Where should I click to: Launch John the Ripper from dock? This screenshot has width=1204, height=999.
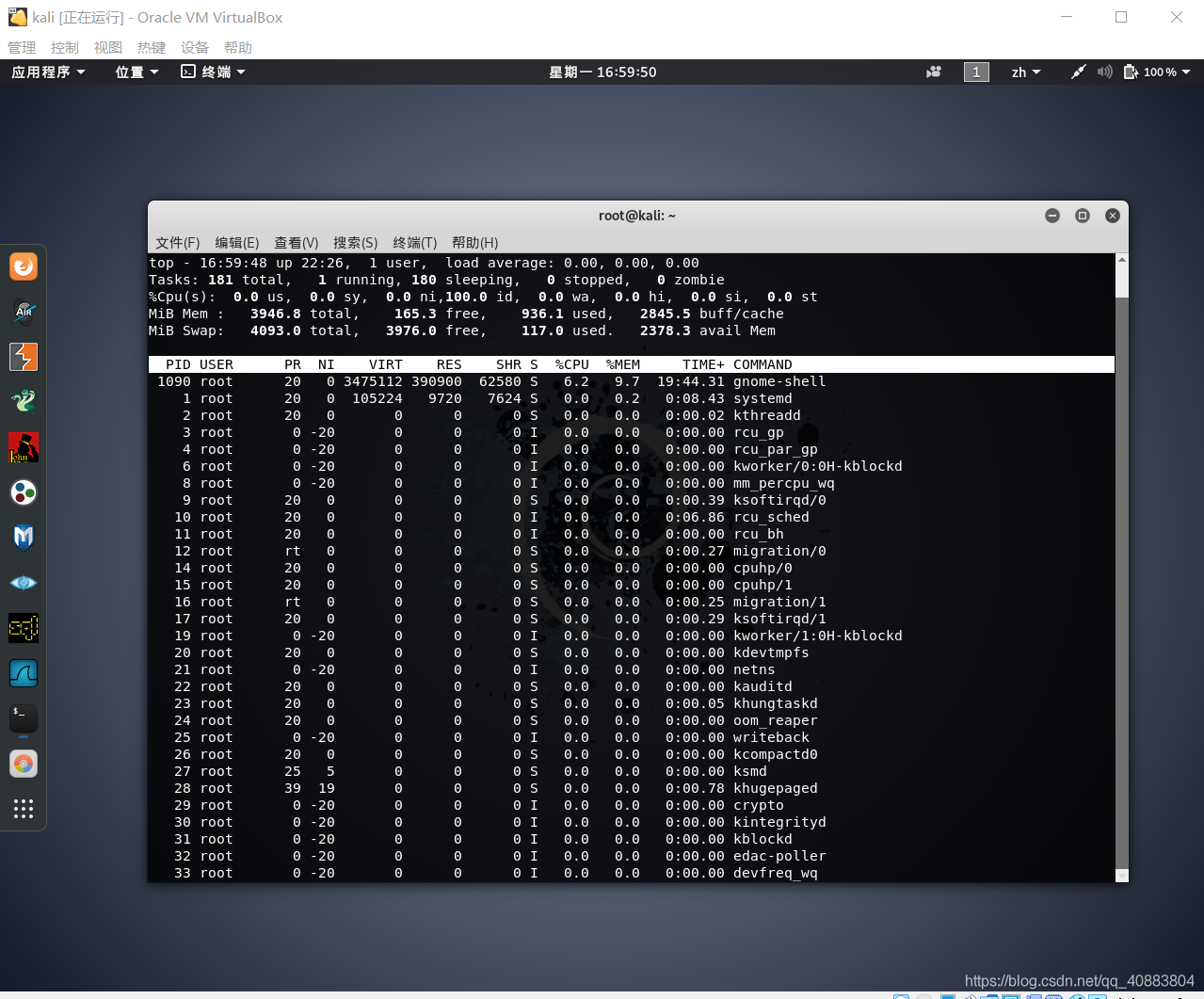(x=24, y=447)
